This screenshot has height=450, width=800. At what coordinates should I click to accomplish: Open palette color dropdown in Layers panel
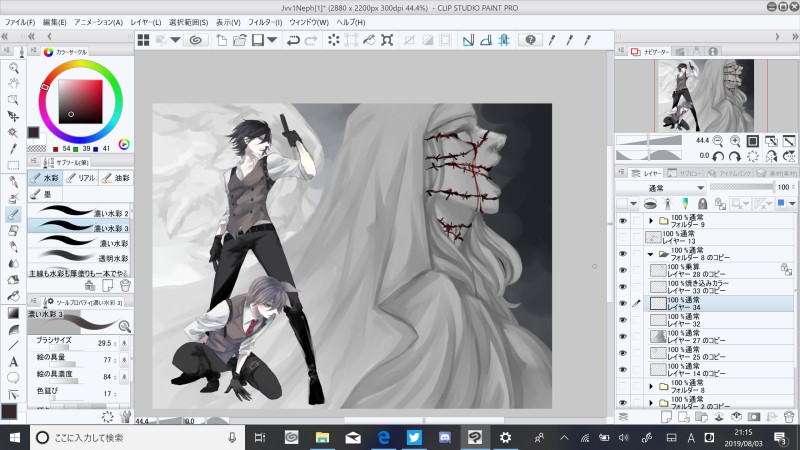[x=634, y=204]
